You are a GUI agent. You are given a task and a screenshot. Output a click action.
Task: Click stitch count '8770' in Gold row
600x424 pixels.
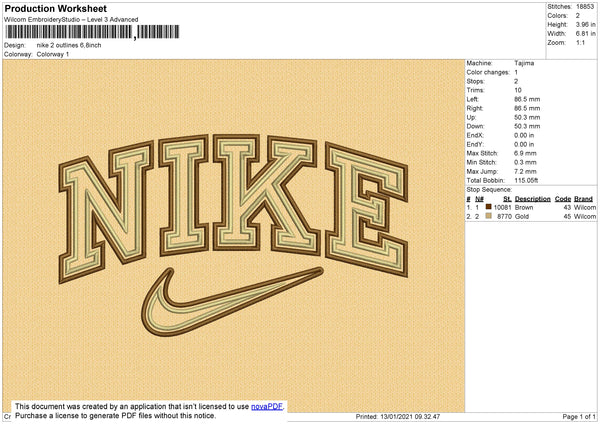click(x=504, y=217)
